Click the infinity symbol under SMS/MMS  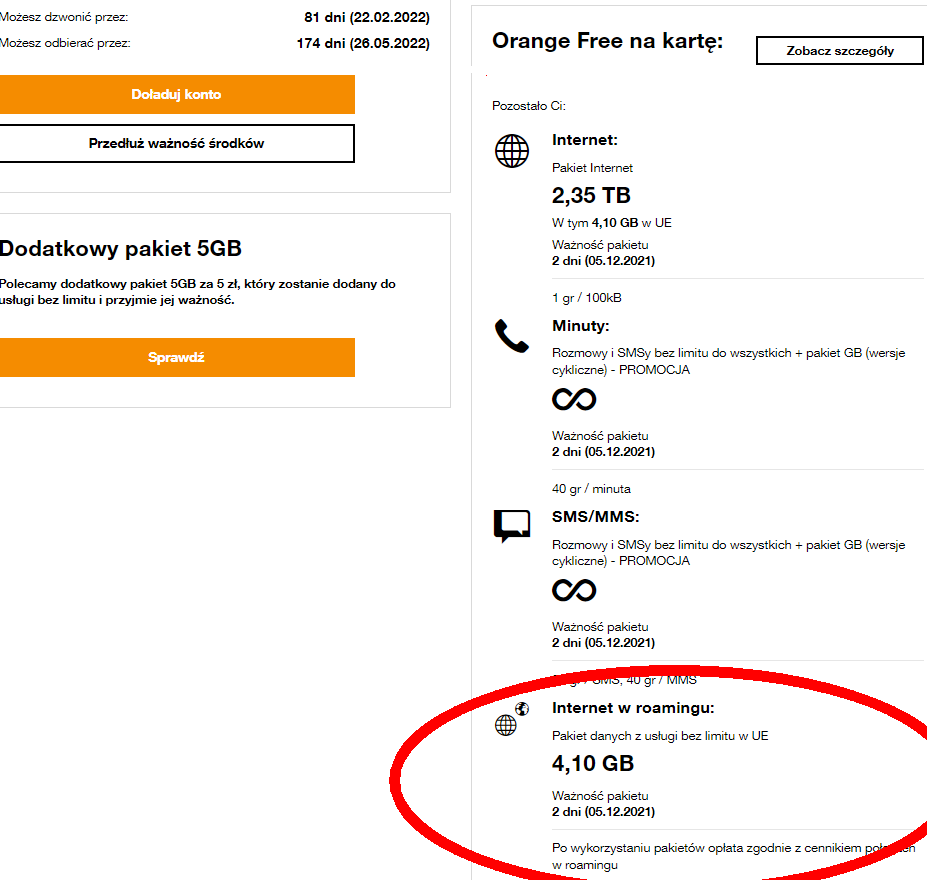574,590
